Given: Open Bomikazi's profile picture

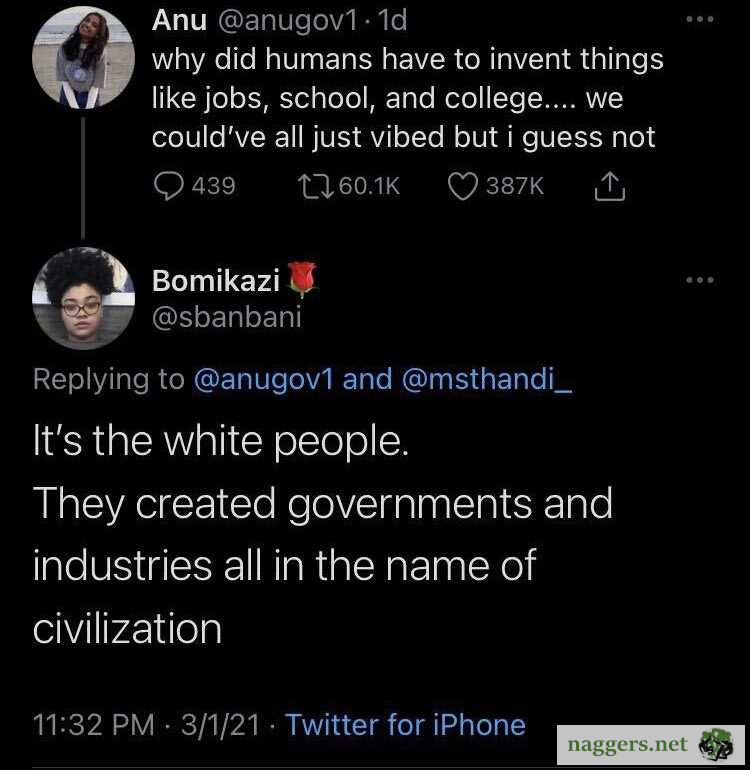Looking at the screenshot, I should coord(83,298).
